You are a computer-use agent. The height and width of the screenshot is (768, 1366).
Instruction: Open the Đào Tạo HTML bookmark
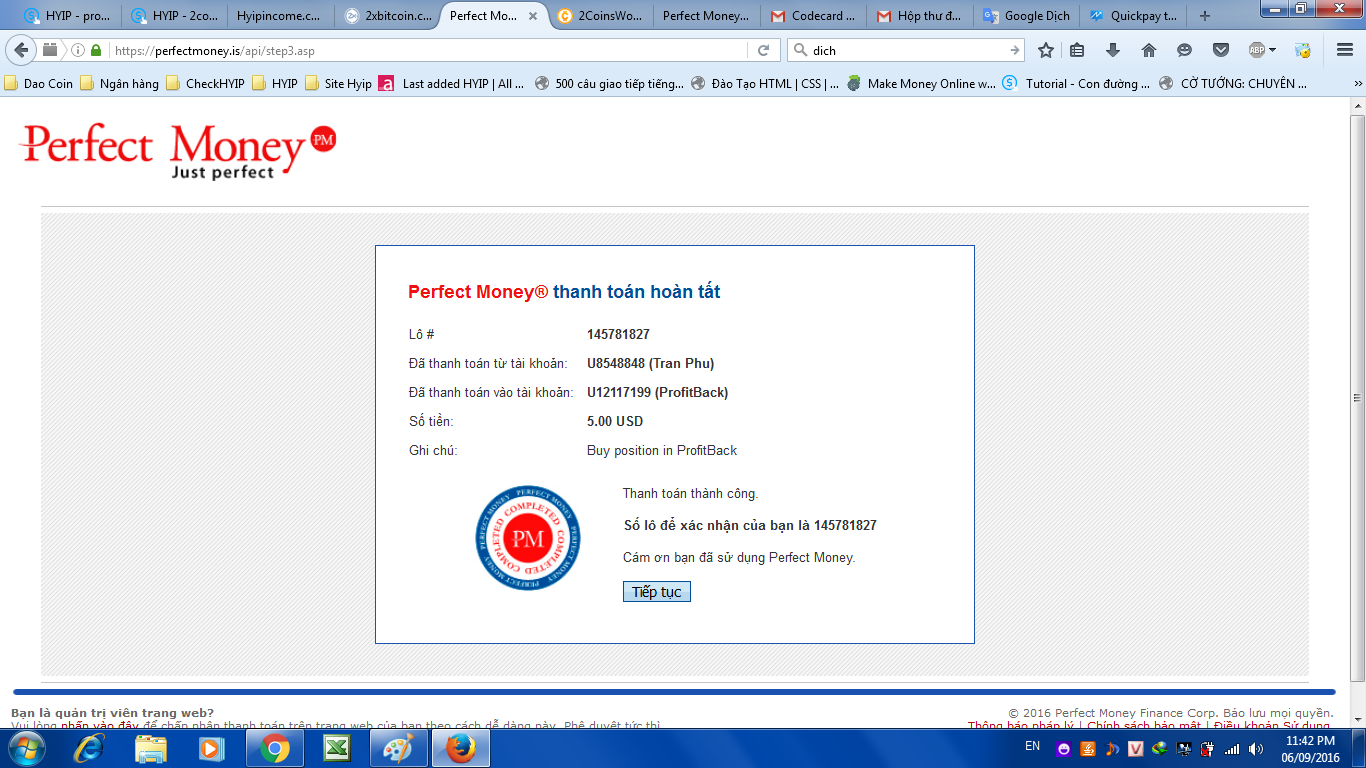pyautogui.click(x=765, y=84)
